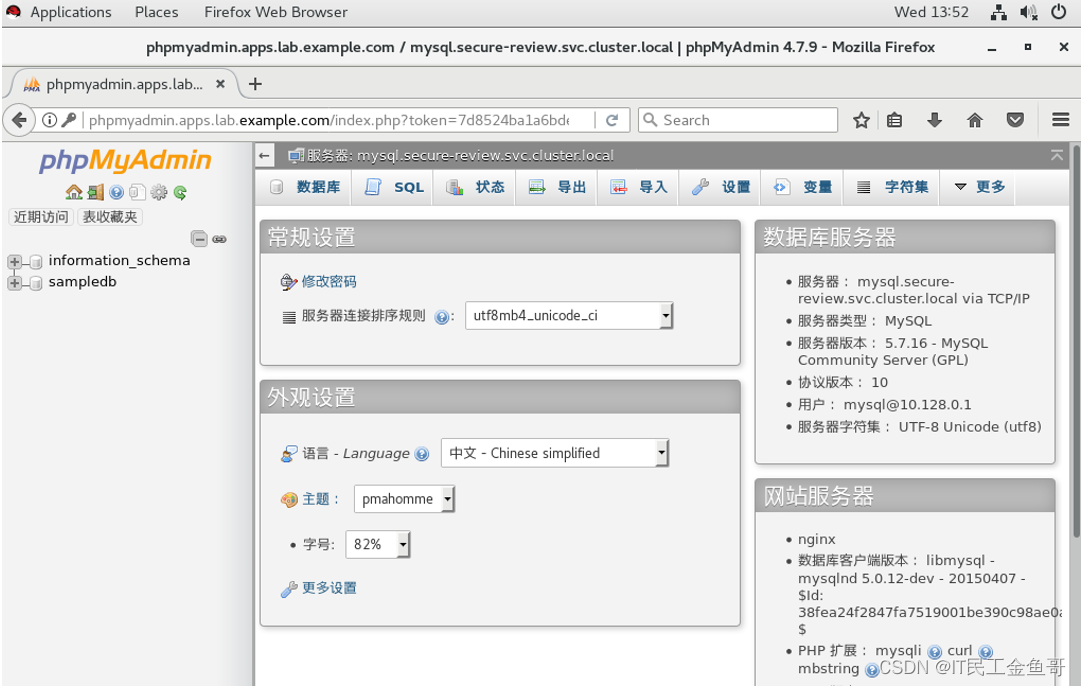Open the utf8mb4_unicode_ci collation dropdown
The height and width of the screenshot is (686, 1081).
click(569, 316)
